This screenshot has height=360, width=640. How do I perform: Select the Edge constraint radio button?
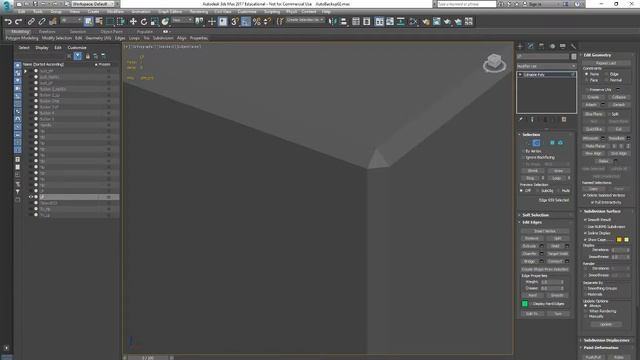[x=606, y=74]
